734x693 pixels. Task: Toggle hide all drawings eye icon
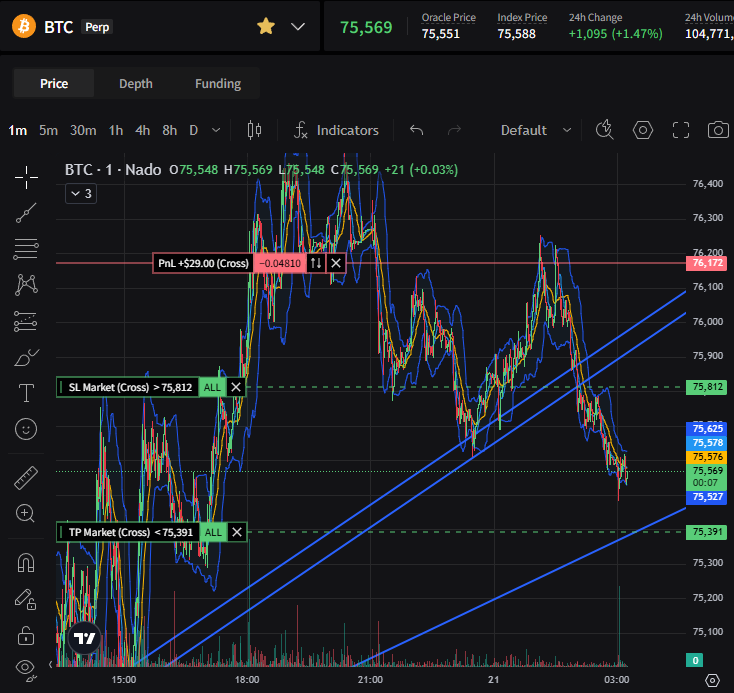[x=26, y=669]
